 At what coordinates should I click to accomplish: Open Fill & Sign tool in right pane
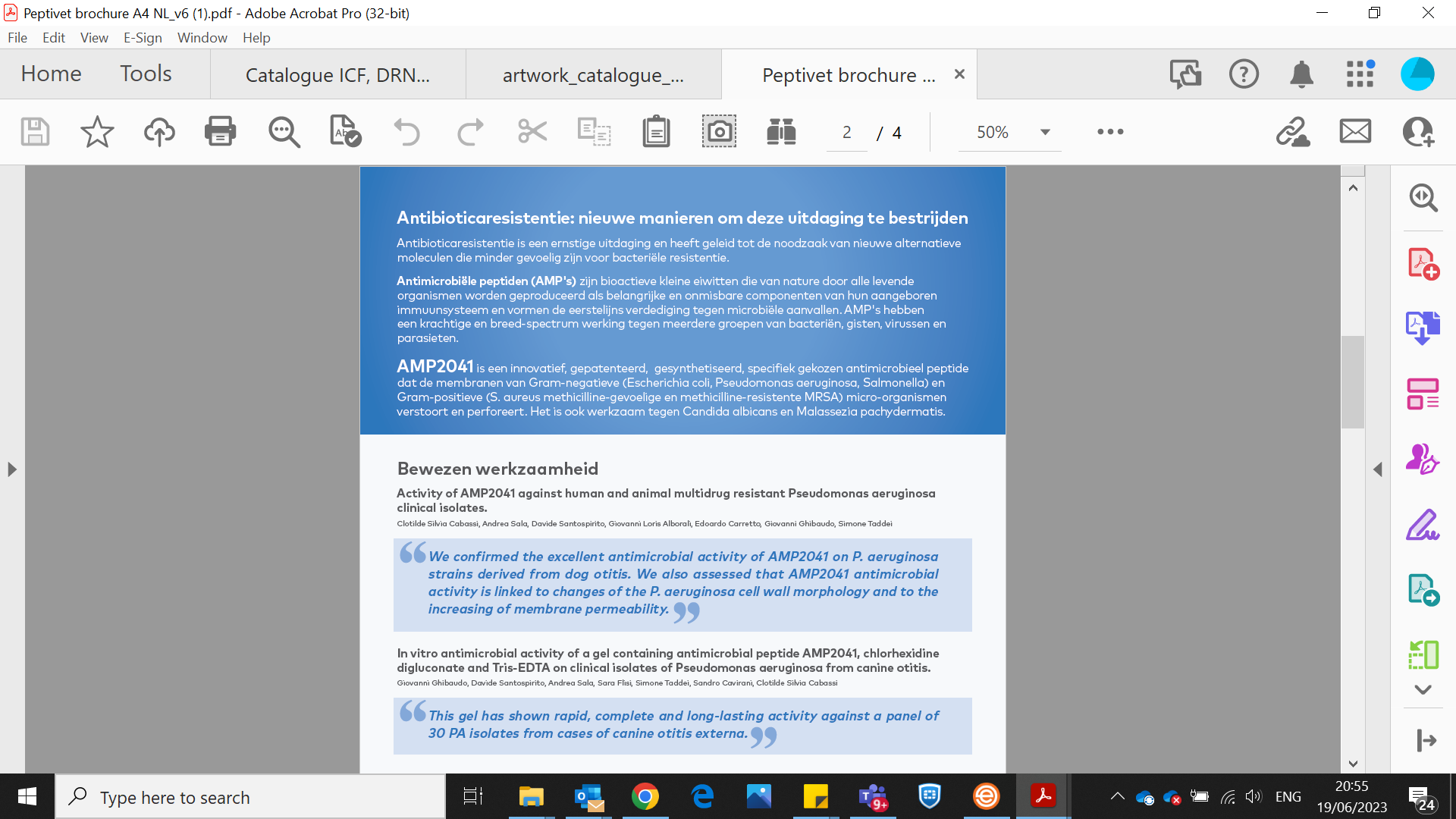pos(1423,525)
